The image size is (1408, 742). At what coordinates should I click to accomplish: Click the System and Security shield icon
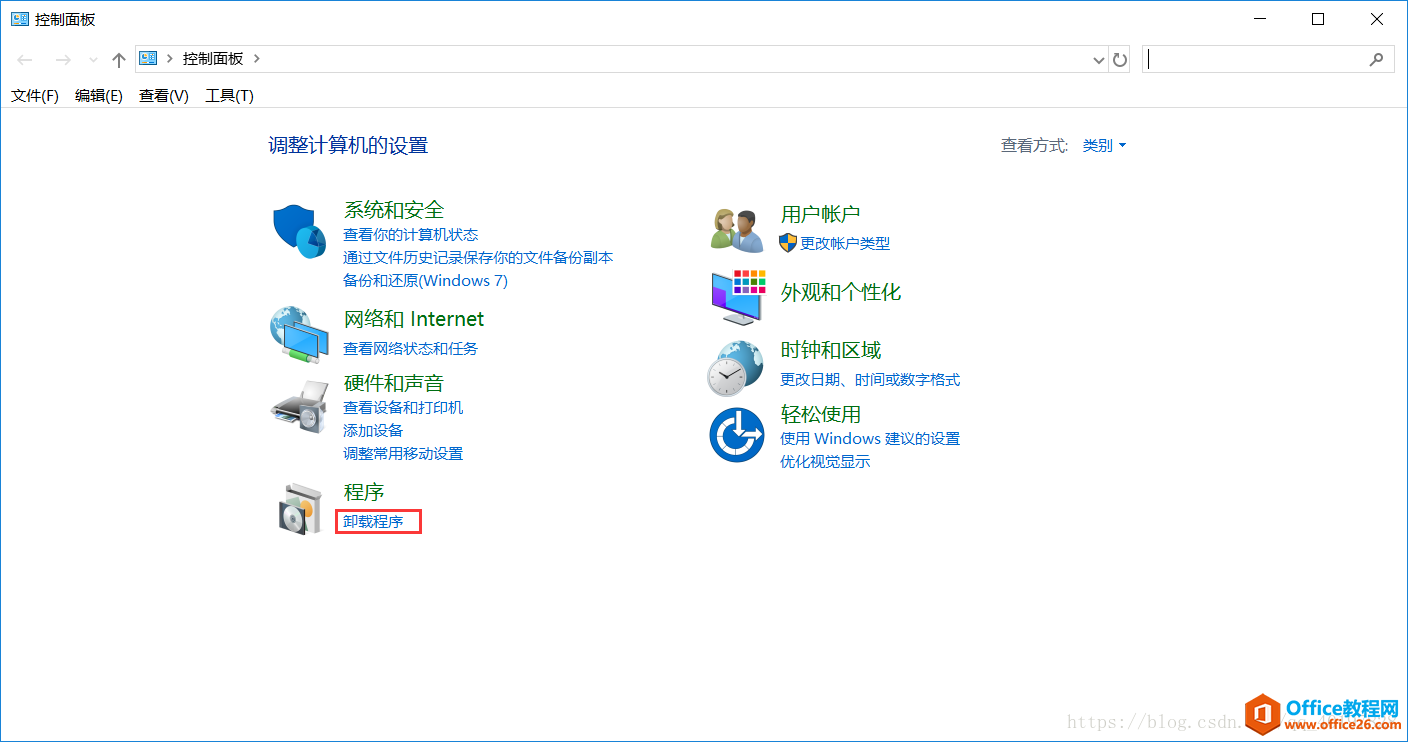click(300, 232)
